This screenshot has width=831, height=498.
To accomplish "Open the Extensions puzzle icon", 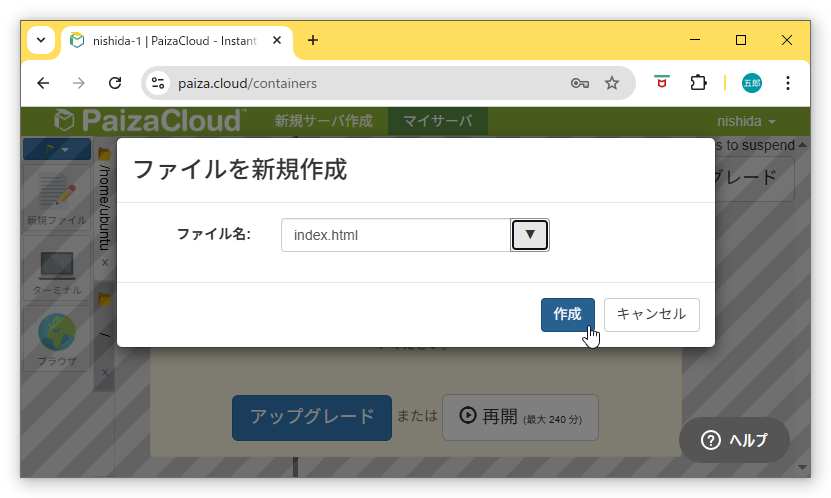I will [698, 83].
